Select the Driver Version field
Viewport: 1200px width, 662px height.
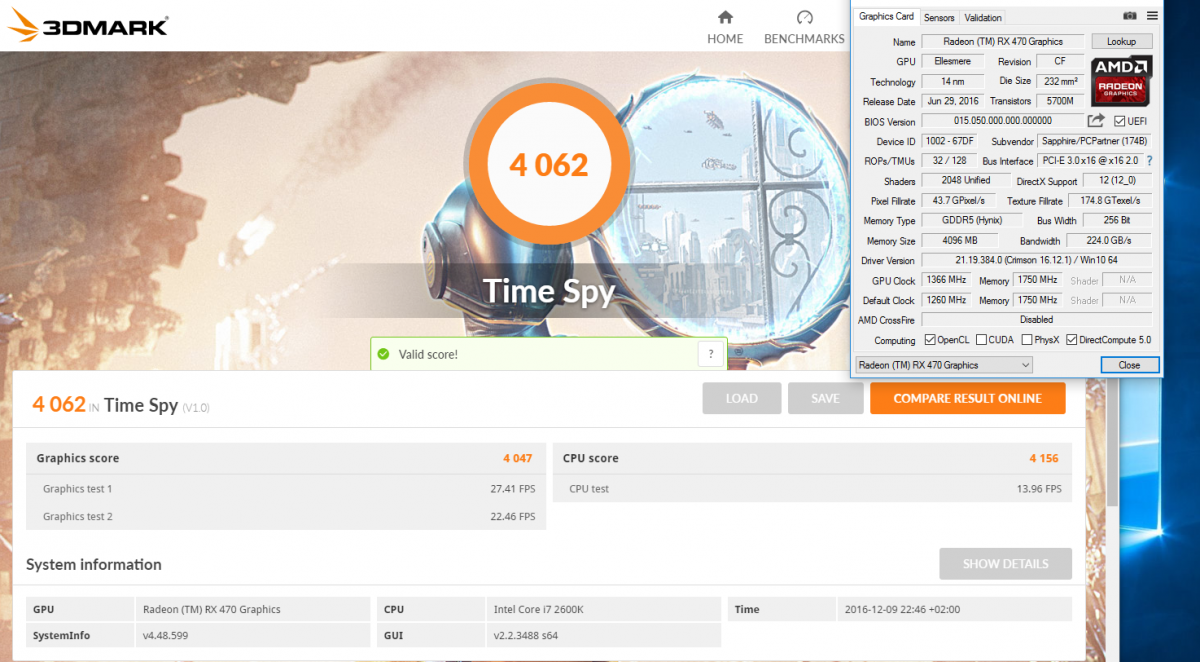[1035, 260]
